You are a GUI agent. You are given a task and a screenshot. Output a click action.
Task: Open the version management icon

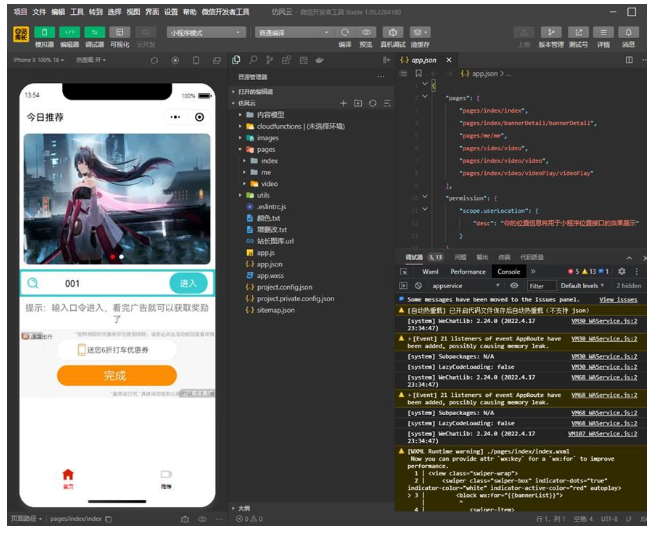pyautogui.click(x=551, y=32)
